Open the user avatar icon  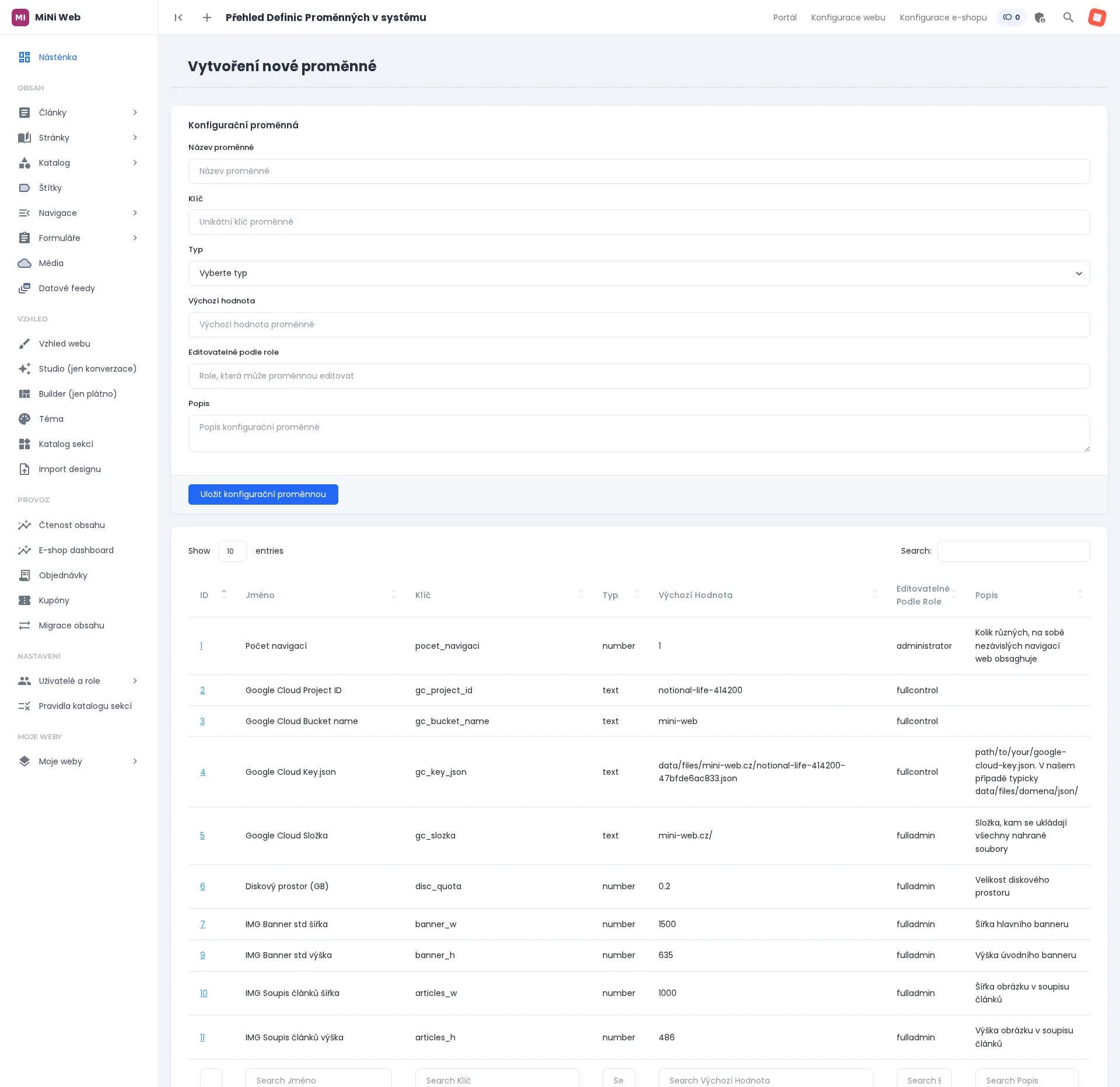(1097, 18)
